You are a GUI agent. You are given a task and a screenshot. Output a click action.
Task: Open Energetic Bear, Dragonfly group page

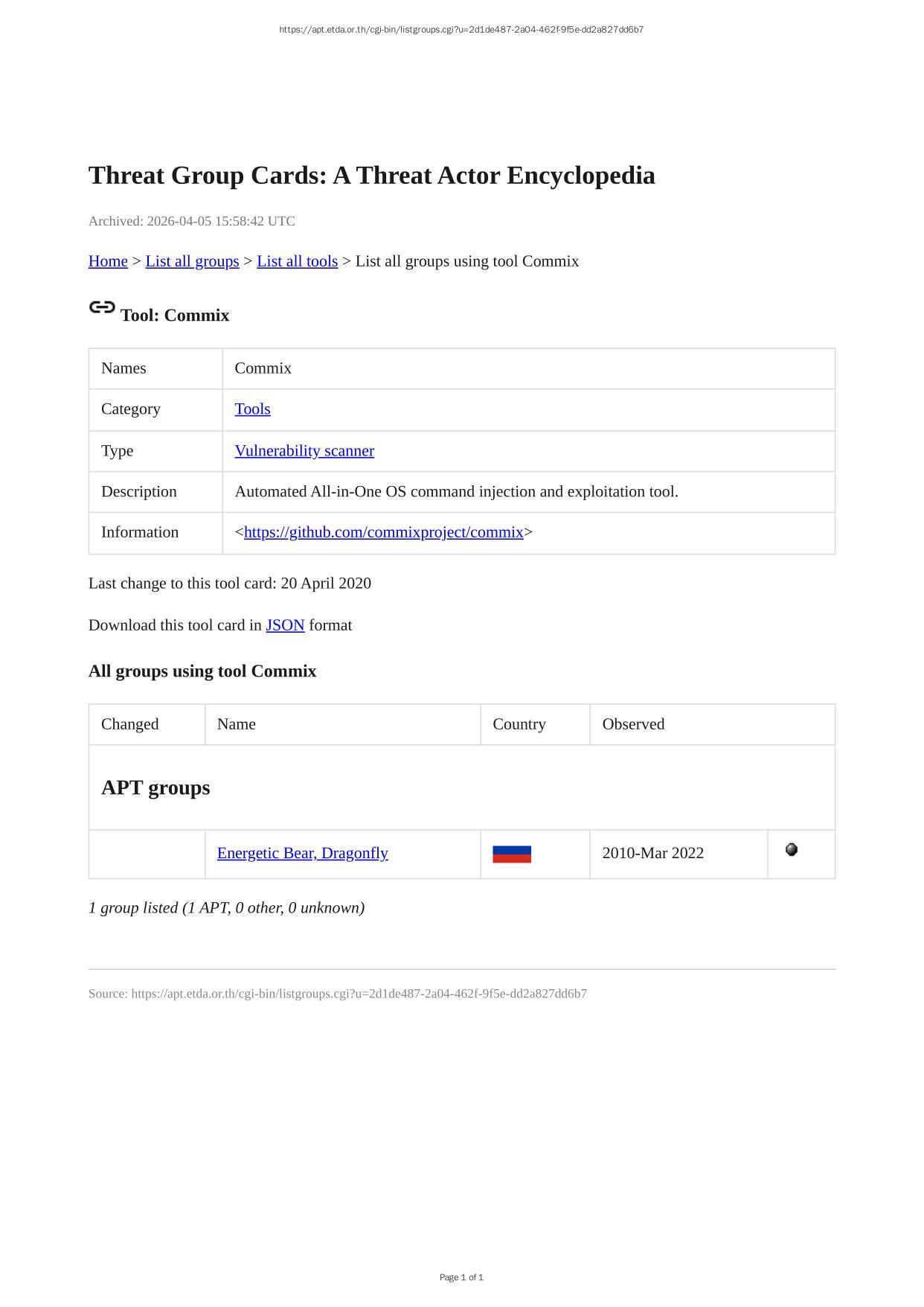tap(302, 853)
